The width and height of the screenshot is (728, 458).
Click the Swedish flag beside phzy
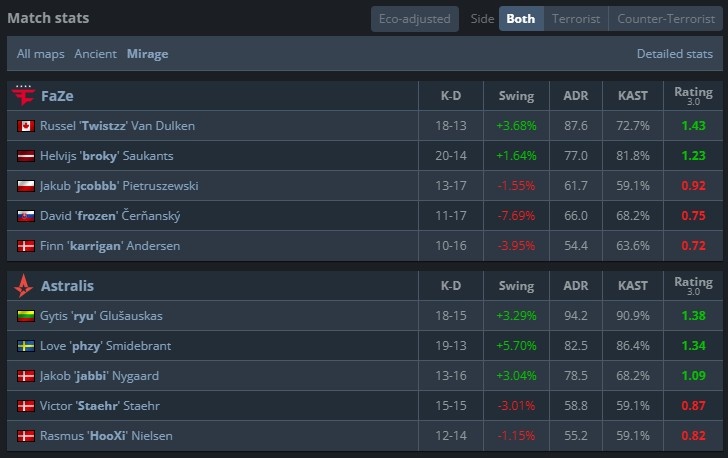[x=26, y=346]
